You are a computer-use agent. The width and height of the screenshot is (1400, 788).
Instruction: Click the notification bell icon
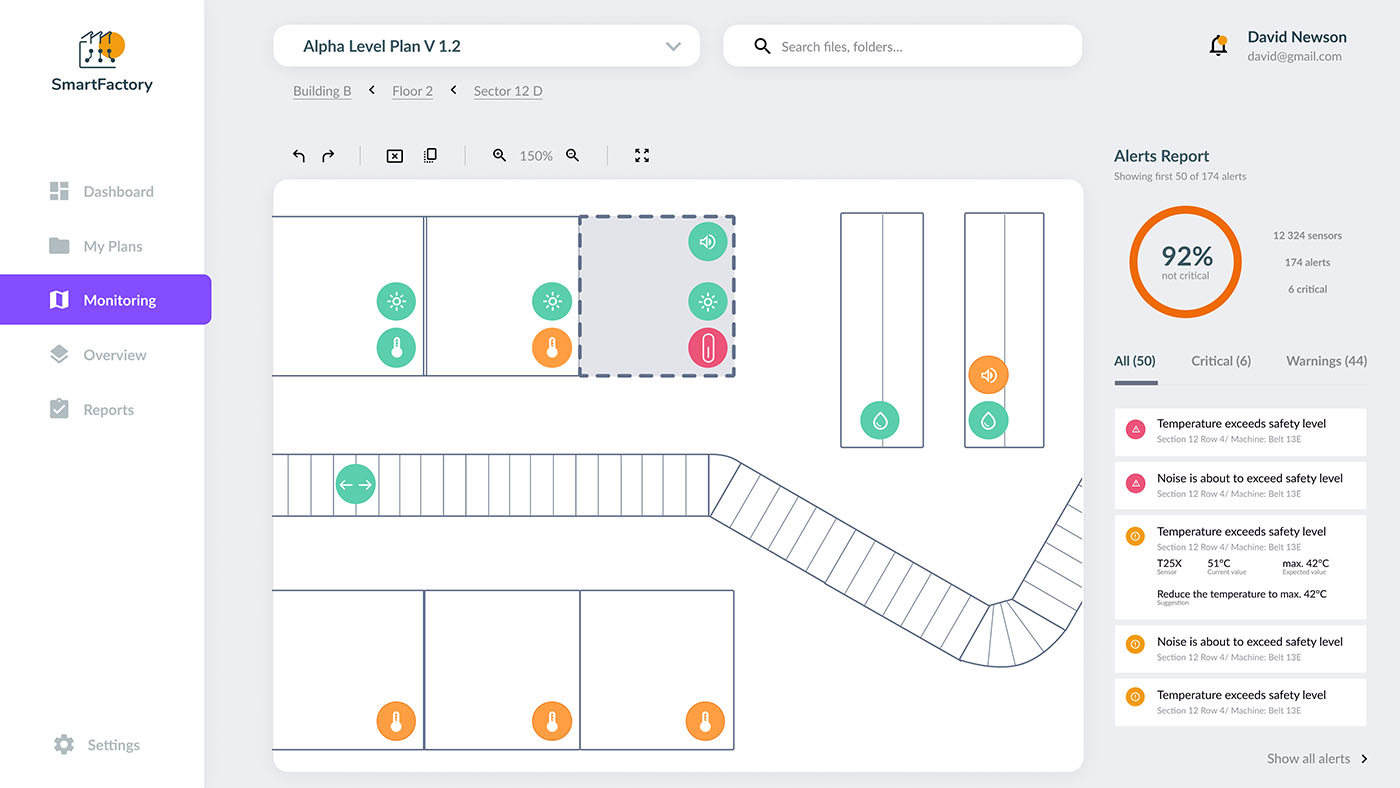click(x=1218, y=45)
